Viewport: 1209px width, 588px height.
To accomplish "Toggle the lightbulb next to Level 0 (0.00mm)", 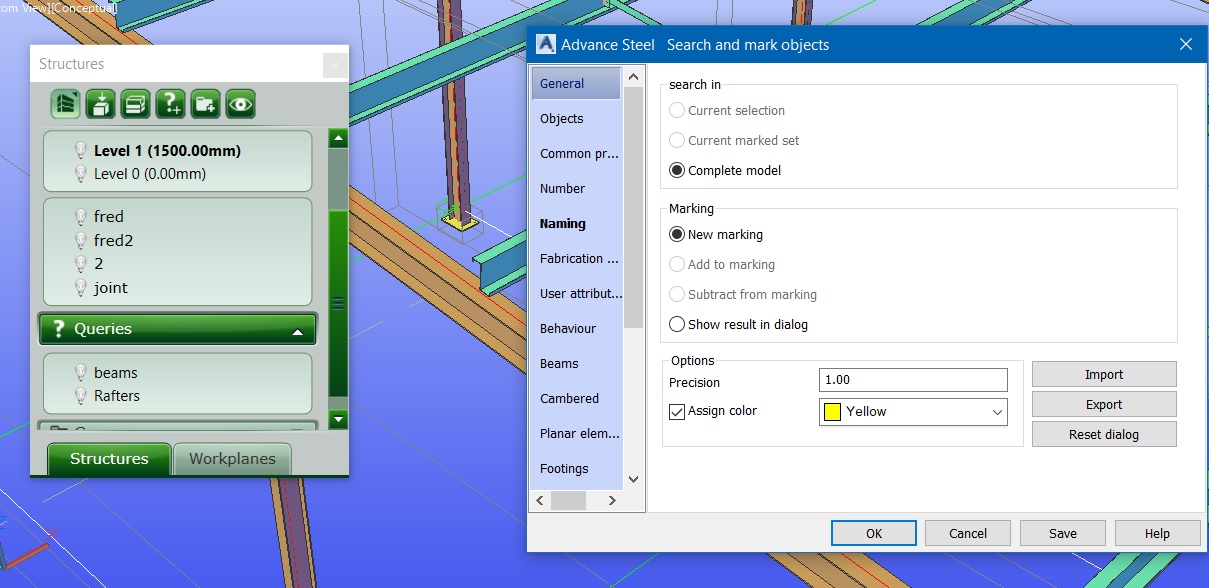I will (81, 174).
